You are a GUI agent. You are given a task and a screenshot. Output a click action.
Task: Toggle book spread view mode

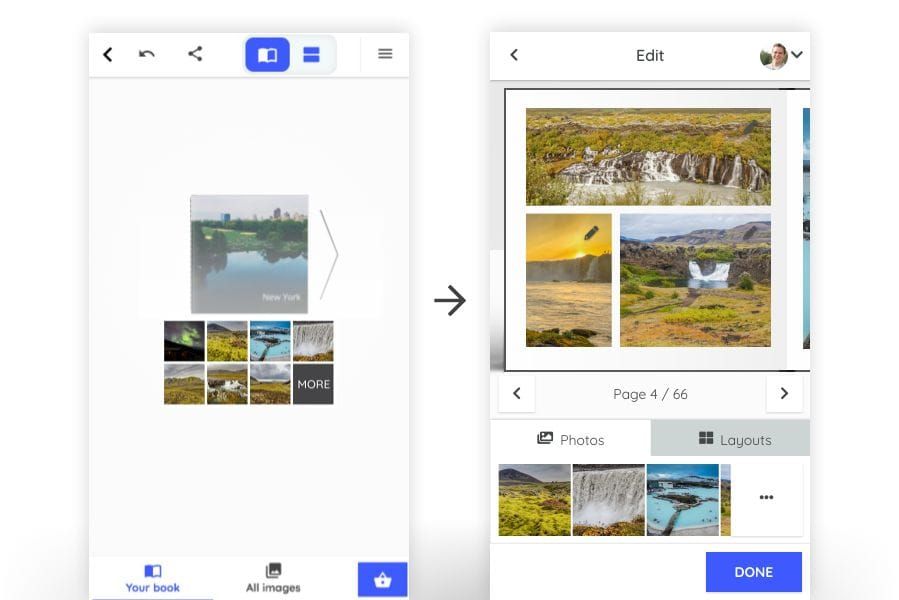268,55
